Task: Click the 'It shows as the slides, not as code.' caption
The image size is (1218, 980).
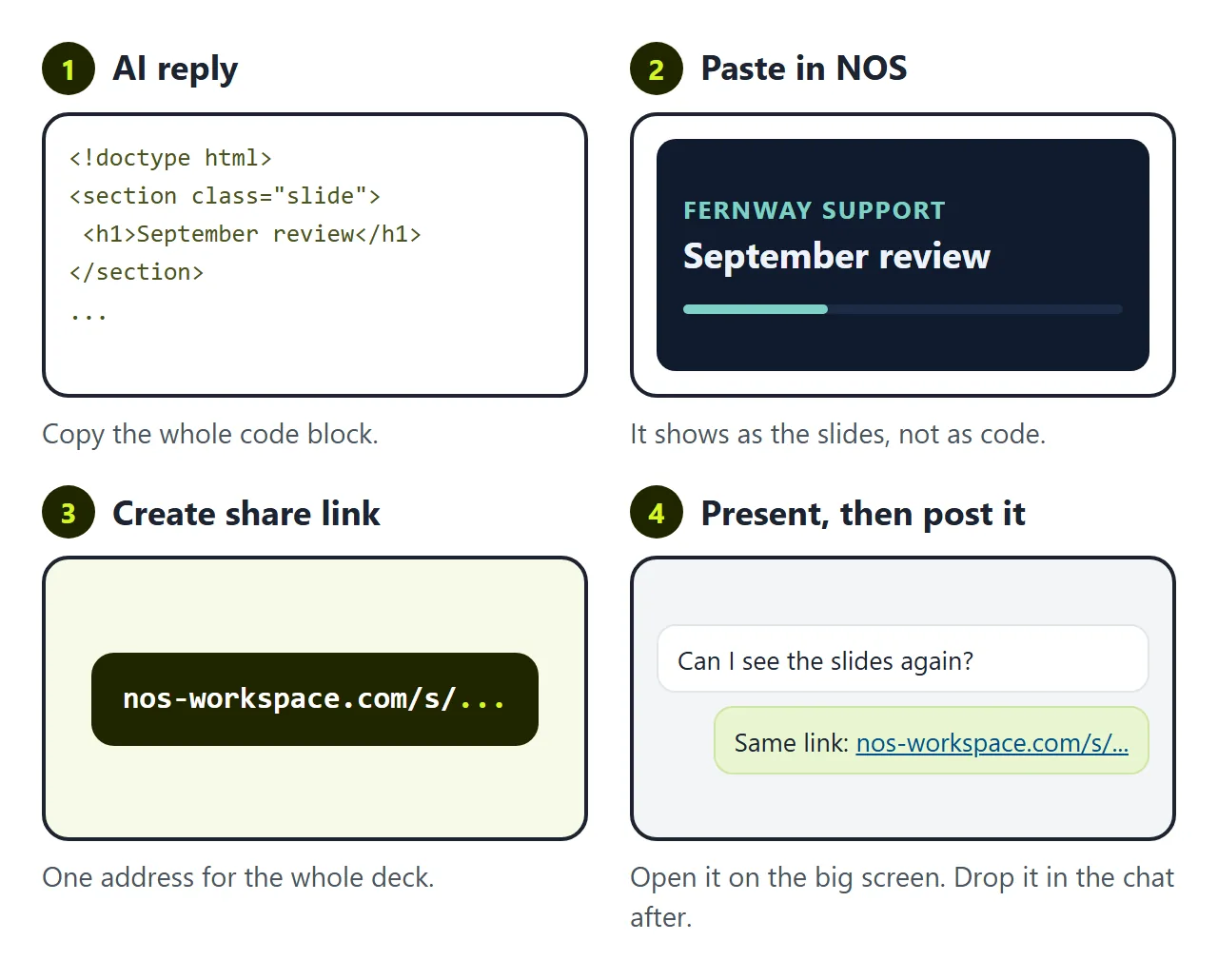Action: pos(837,434)
